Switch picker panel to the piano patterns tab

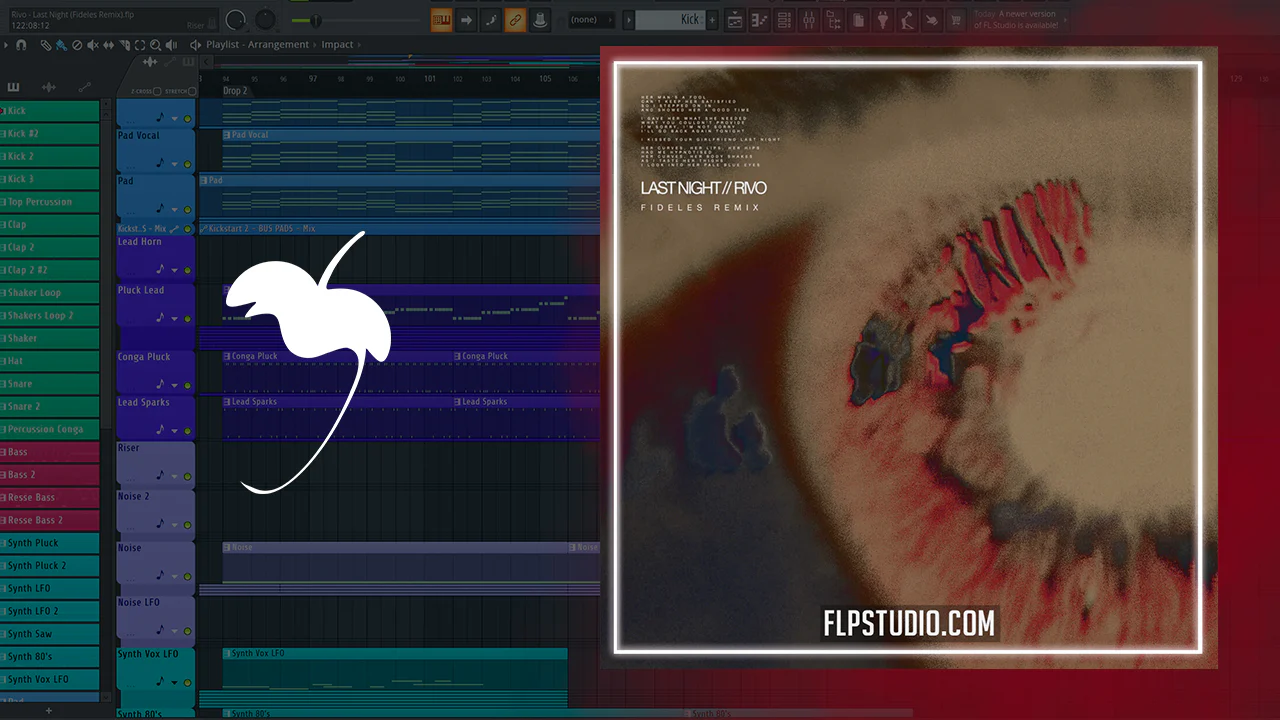(14, 87)
